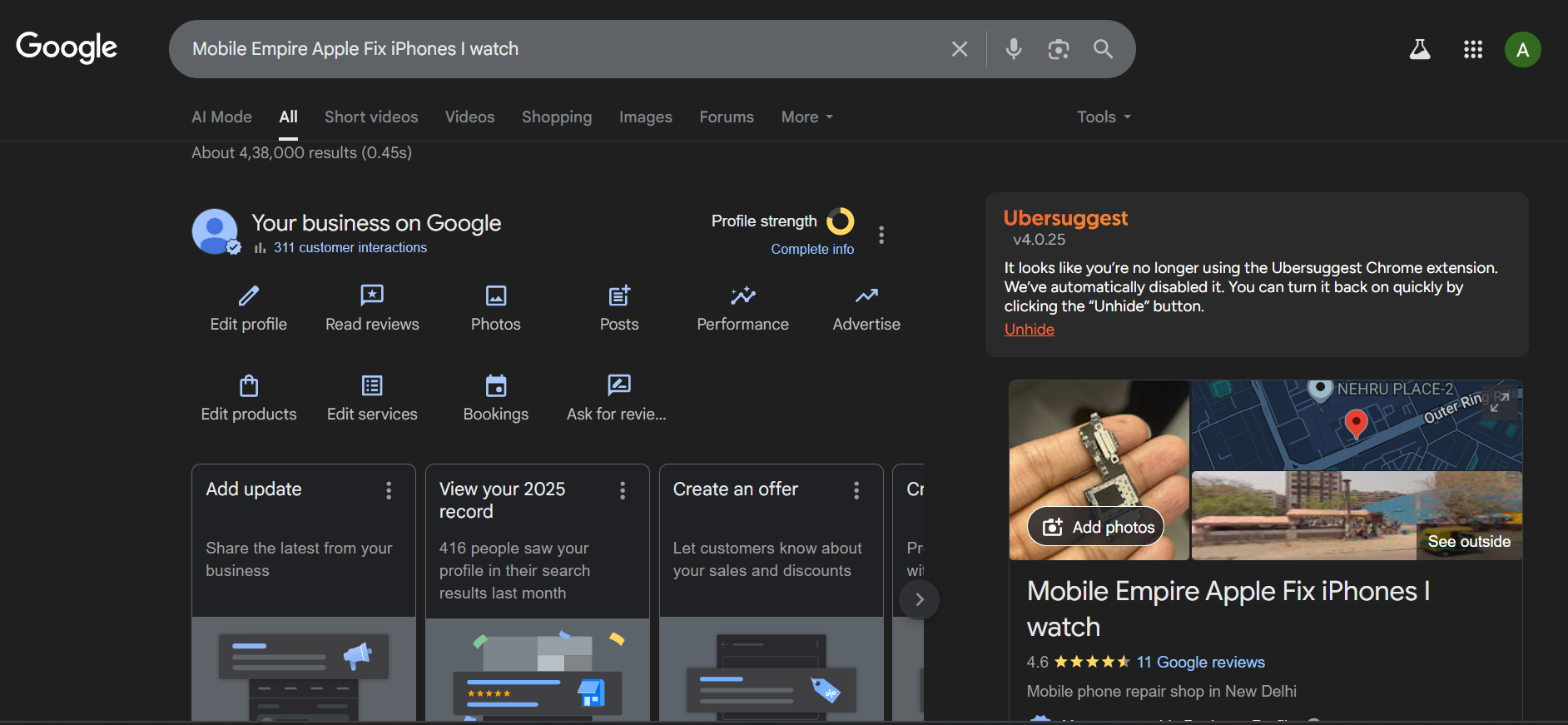Click the Profile strength progress ring
Viewport: 1568px width, 725px height.
tap(840, 221)
